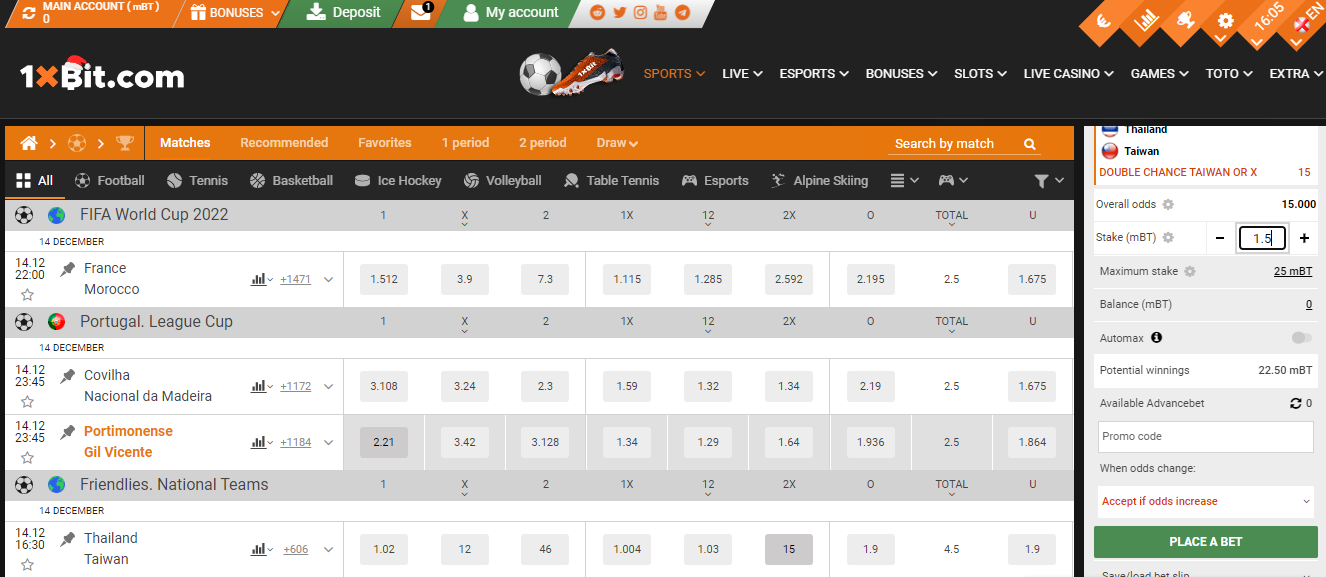Click the Promo code input field
The image size is (1326, 577).
[1205, 436]
